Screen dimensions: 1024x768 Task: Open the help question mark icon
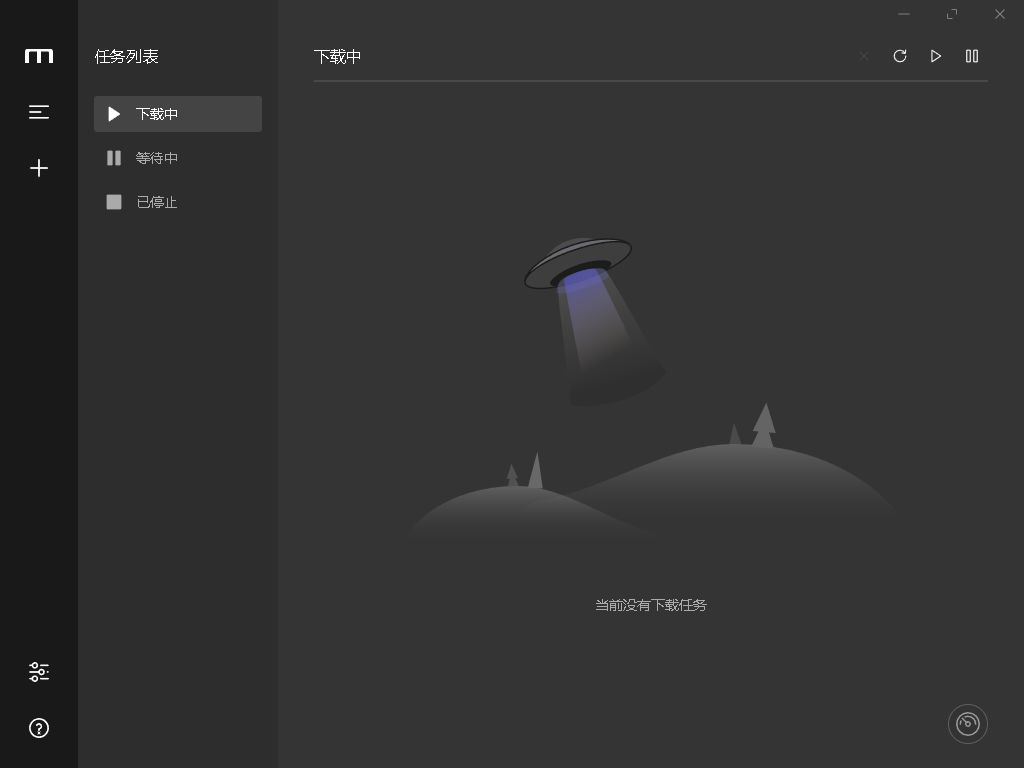(39, 728)
